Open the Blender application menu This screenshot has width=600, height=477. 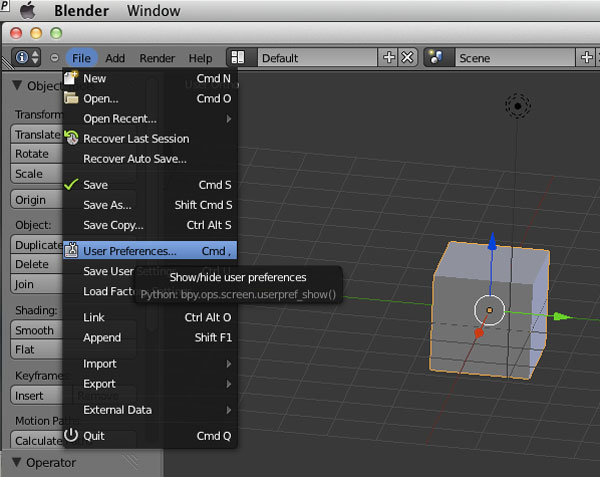(82, 11)
